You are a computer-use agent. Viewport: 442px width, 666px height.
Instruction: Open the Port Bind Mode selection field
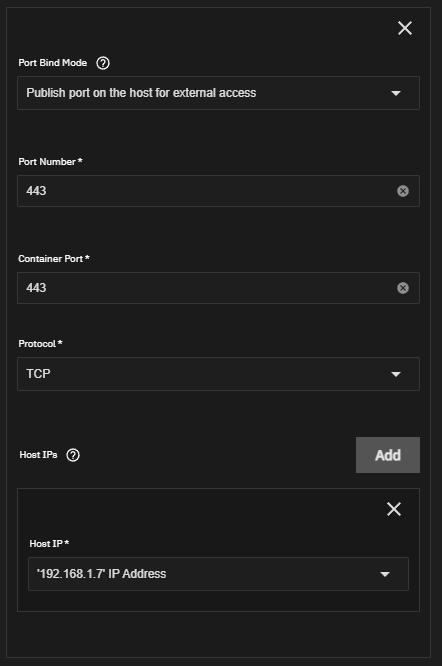coord(218,93)
